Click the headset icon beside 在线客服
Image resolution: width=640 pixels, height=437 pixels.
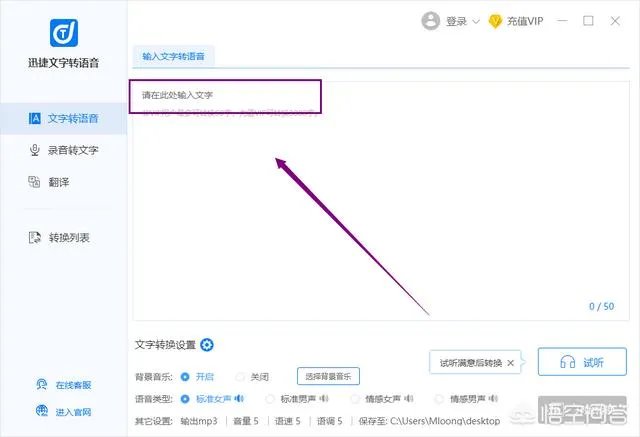tap(42, 384)
